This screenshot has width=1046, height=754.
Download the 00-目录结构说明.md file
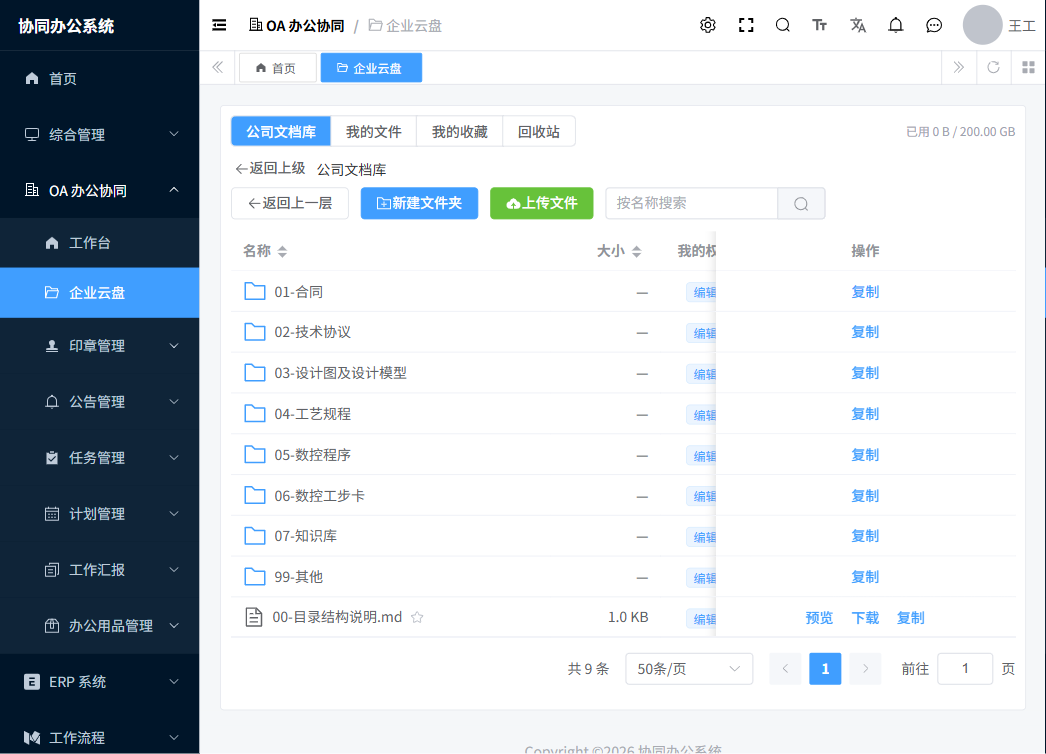tap(865, 618)
